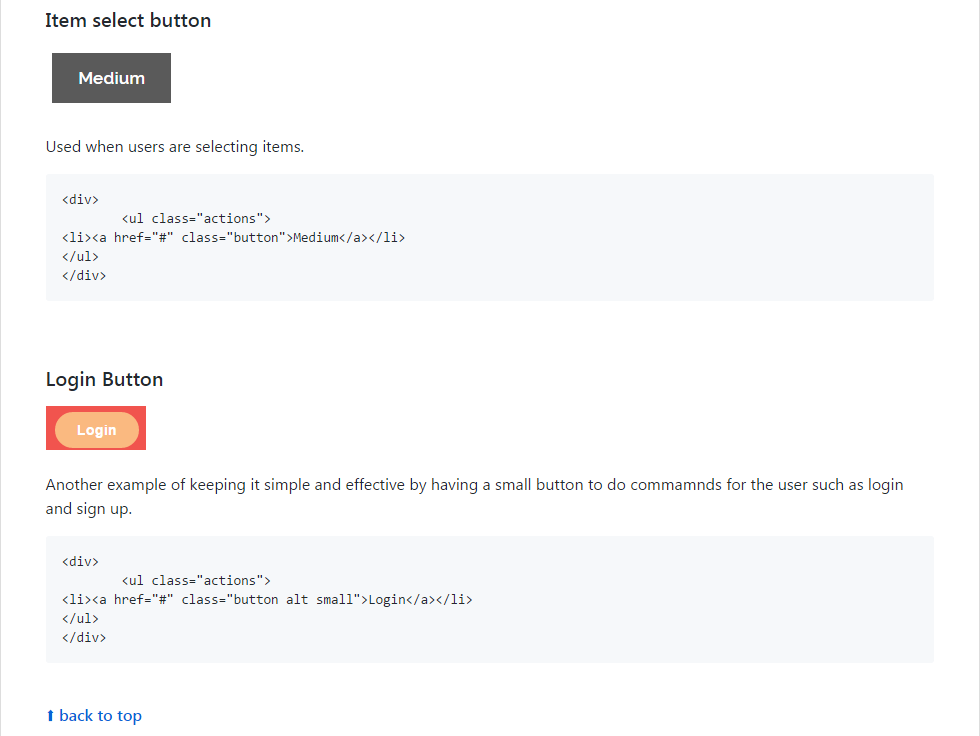
Task: Click the closing </div> line in the first code block
Action: (84, 276)
